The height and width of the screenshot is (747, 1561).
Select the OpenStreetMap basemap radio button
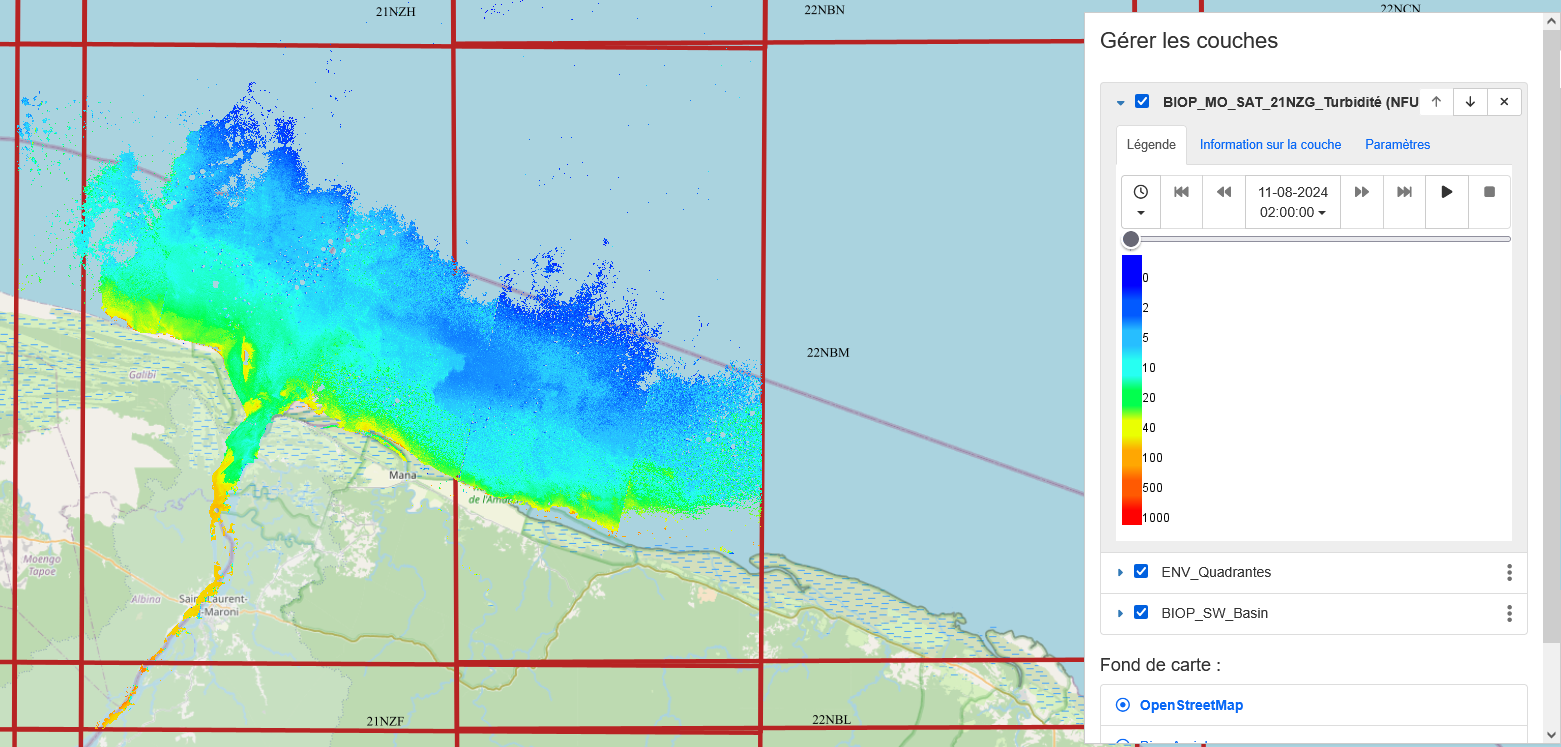pyautogui.click(x=1122, y=705)
